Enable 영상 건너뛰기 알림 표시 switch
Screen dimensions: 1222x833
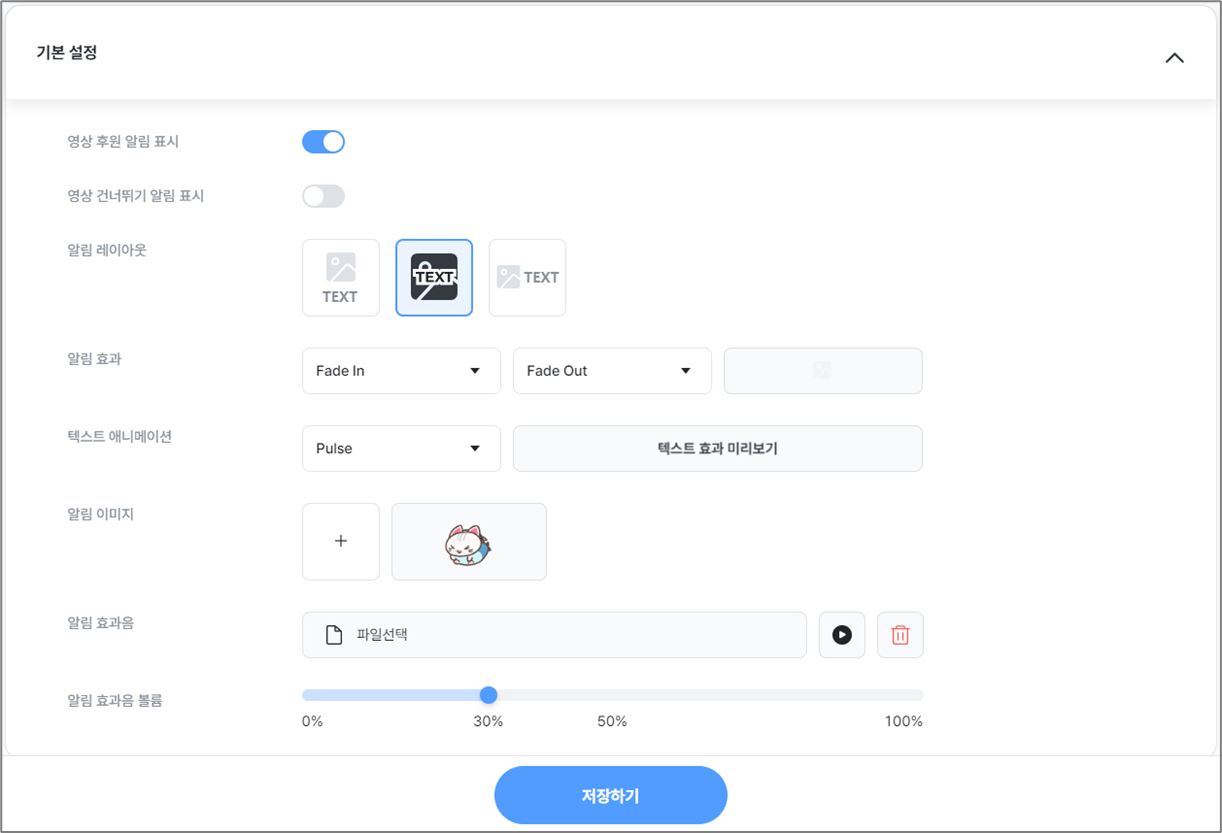[323, 196]
